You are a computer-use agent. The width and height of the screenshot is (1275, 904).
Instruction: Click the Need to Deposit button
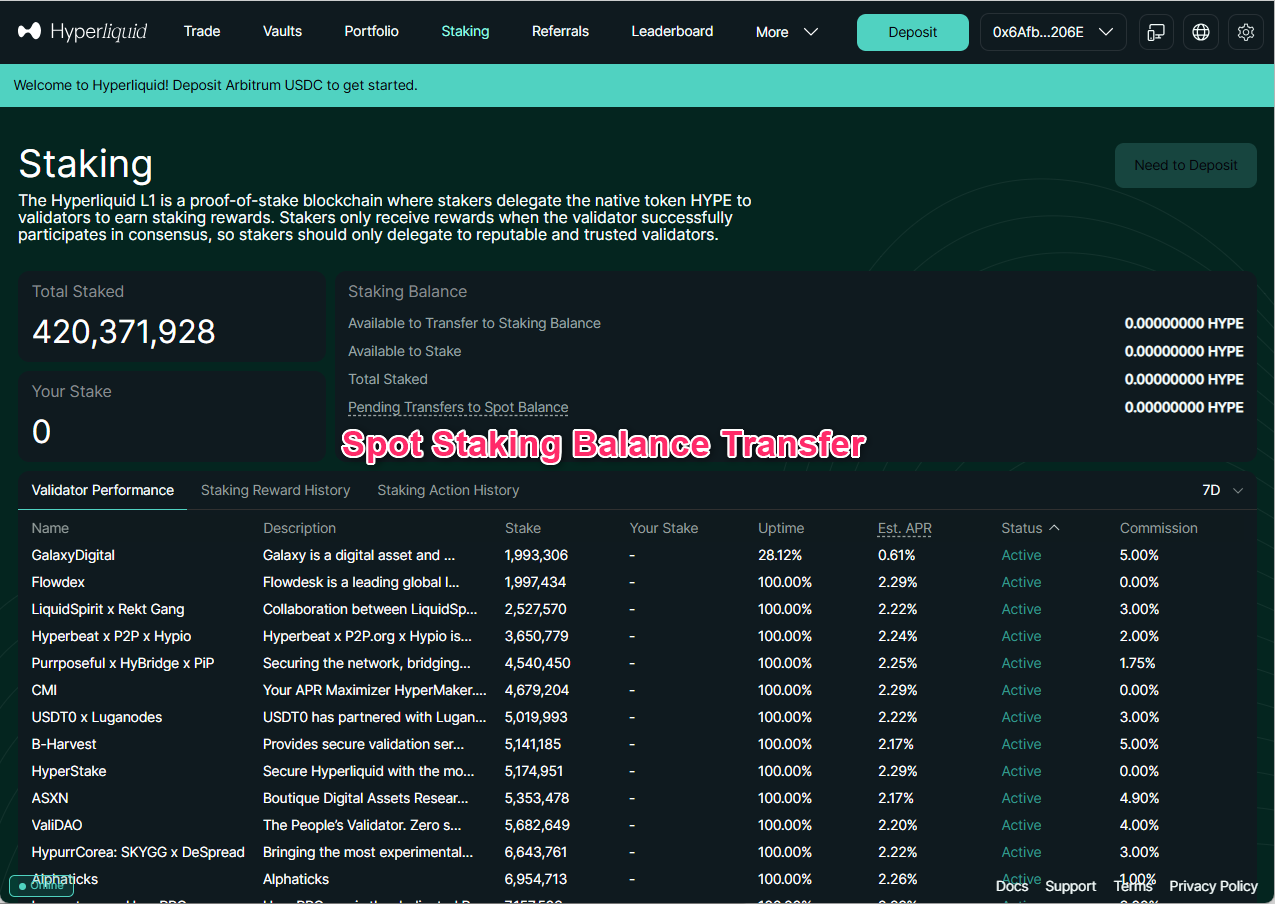click(1185, 166)
